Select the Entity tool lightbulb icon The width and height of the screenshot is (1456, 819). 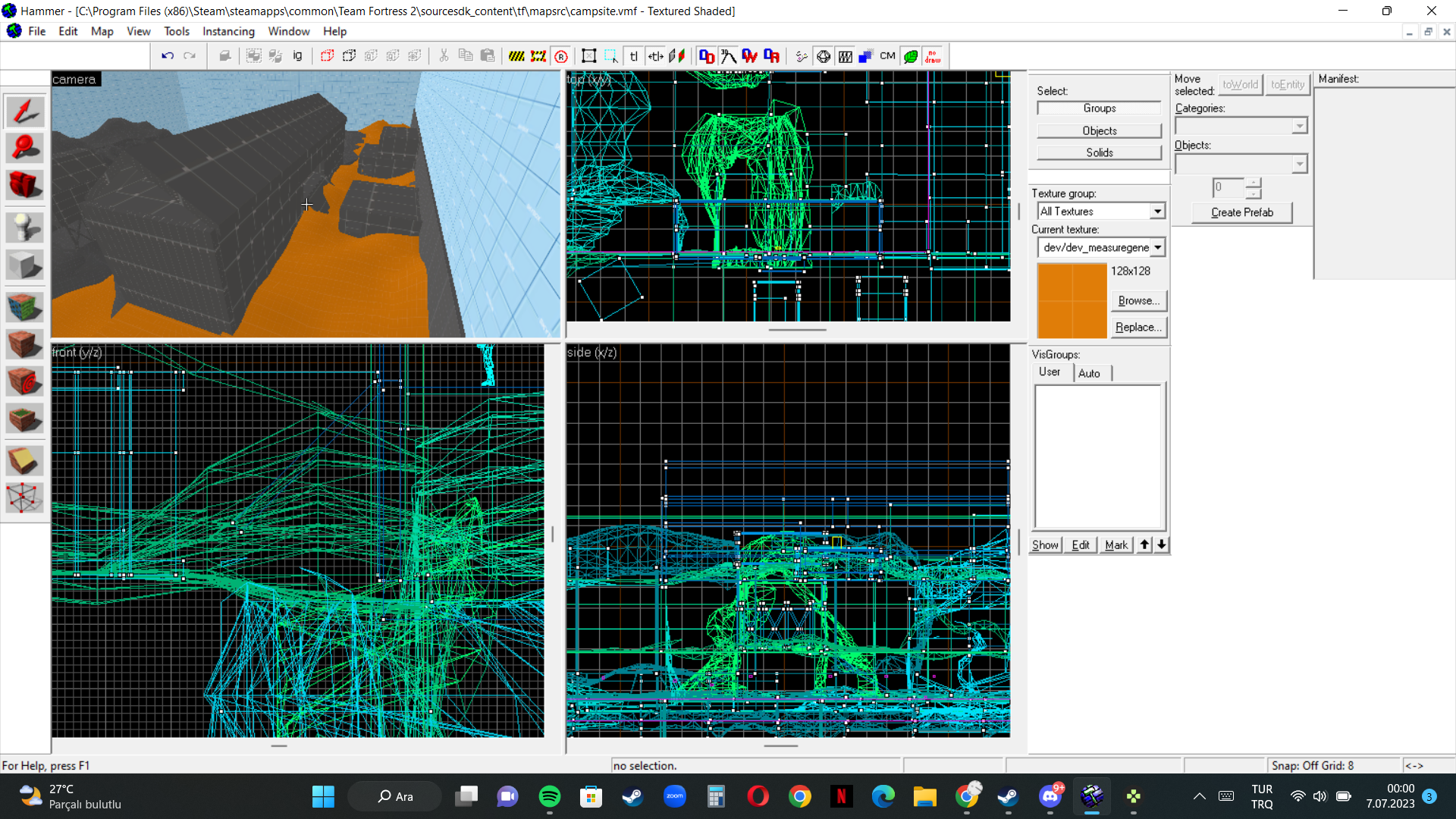click(24, 227)
